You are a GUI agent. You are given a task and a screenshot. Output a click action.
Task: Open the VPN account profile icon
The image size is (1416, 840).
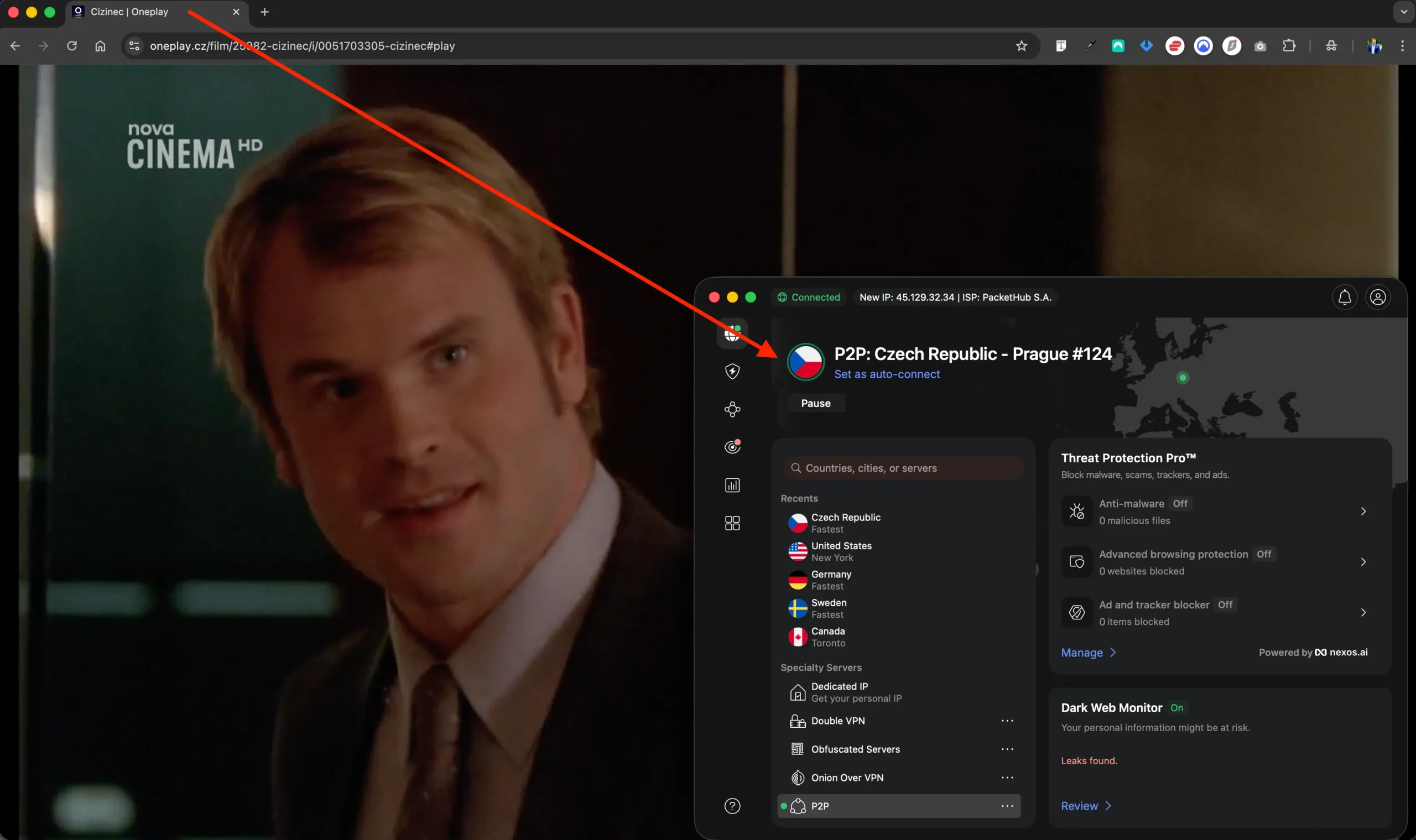coord(1378,297)
